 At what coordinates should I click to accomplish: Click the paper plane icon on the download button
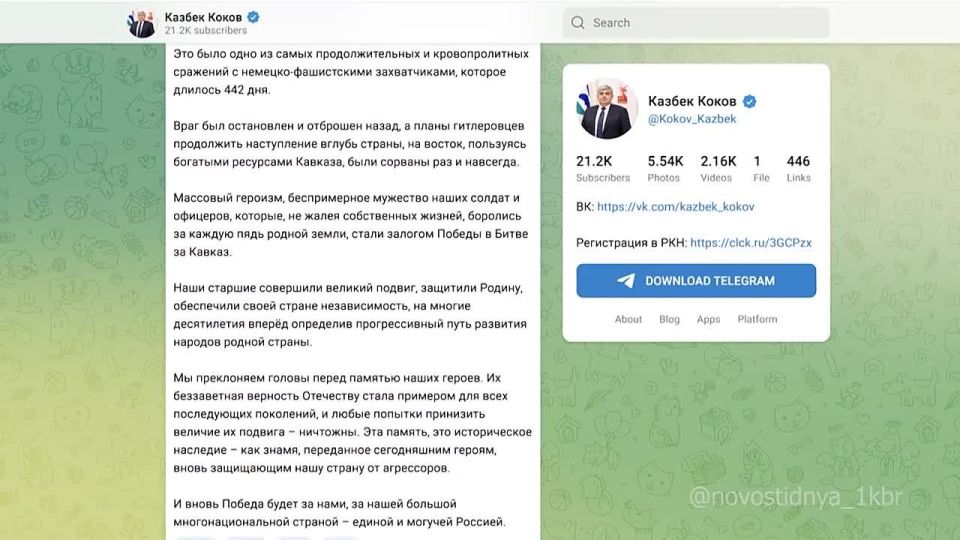click(626, 281)
